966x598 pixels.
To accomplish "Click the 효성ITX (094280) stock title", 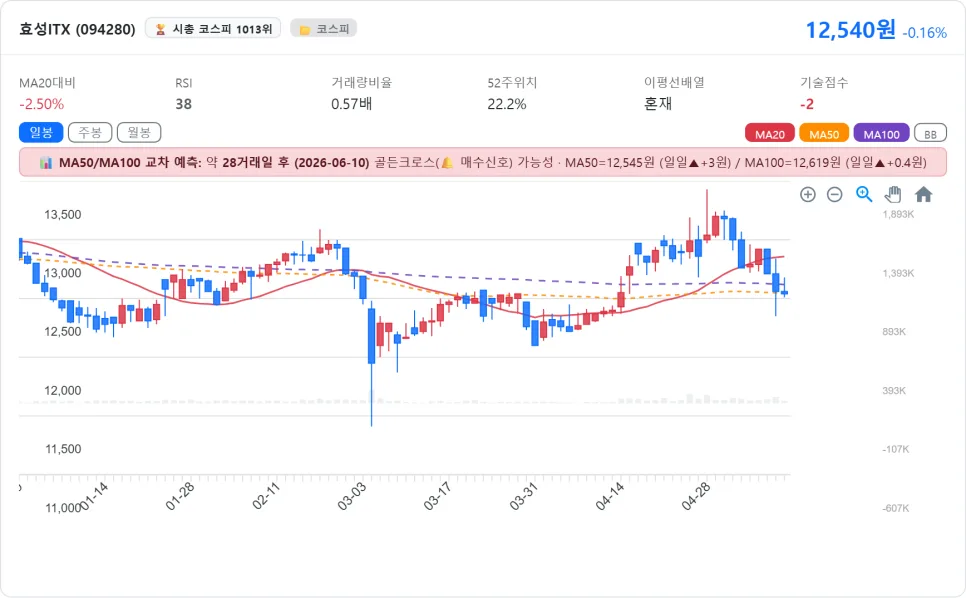I will pyautogui.click(x=77, y=29).
